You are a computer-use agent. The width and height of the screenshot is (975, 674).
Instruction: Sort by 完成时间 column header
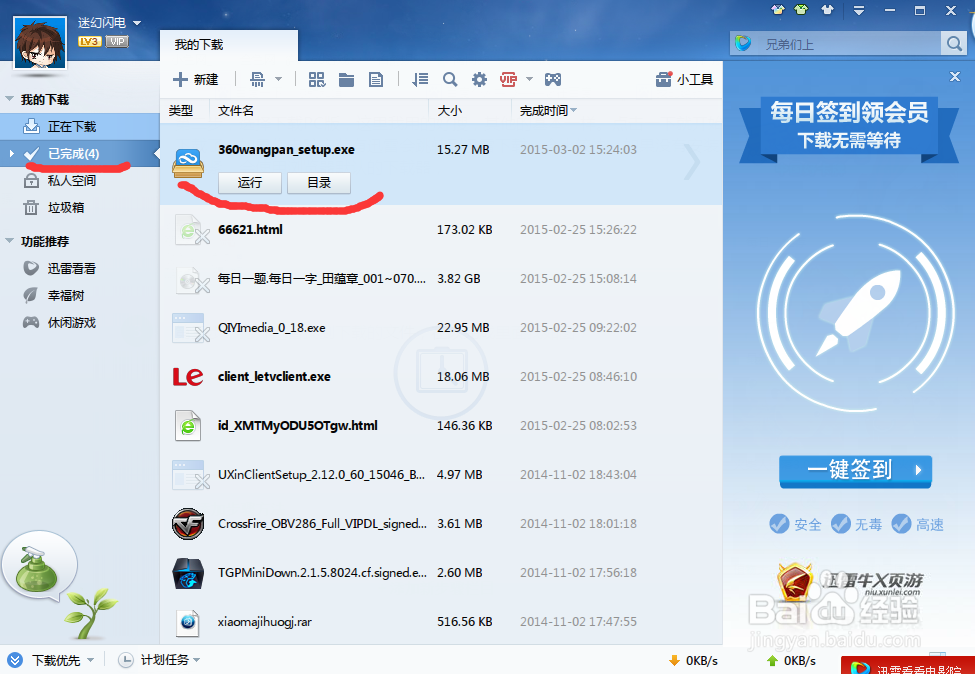tap(548, 111)
